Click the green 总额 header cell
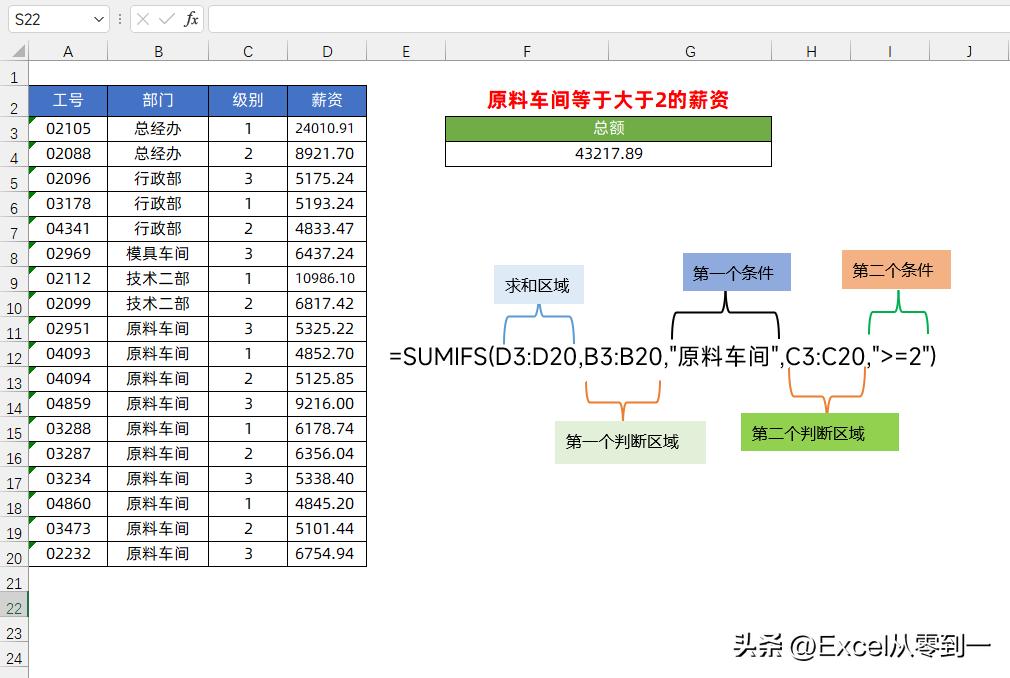The width and height of the screenshot is (1010, 678). (608, 130)
